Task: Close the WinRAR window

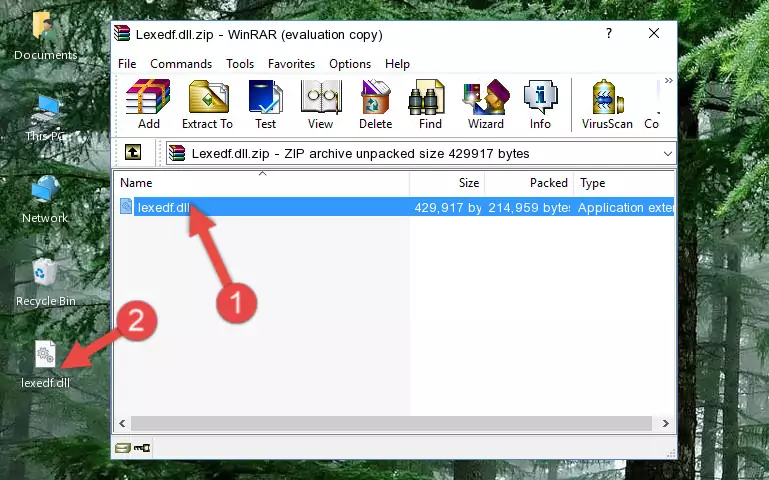Action: (654, 33)
